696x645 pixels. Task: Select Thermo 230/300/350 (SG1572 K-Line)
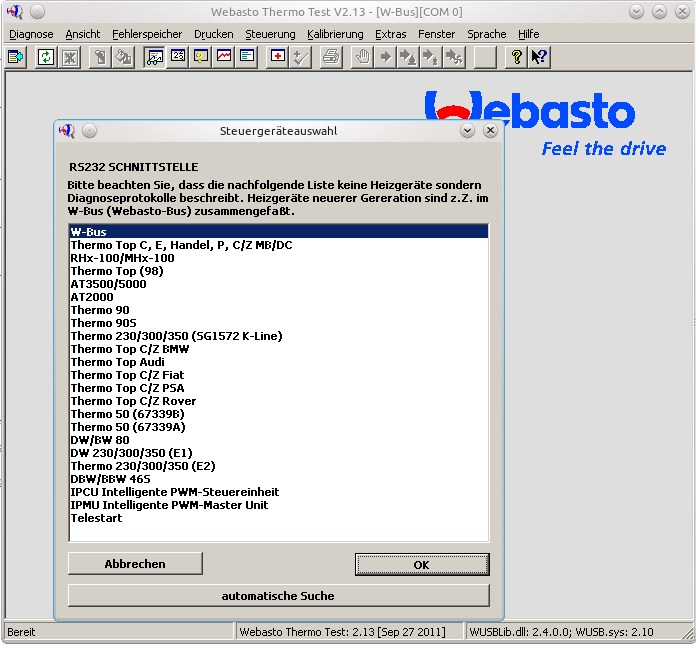(279, 336)
